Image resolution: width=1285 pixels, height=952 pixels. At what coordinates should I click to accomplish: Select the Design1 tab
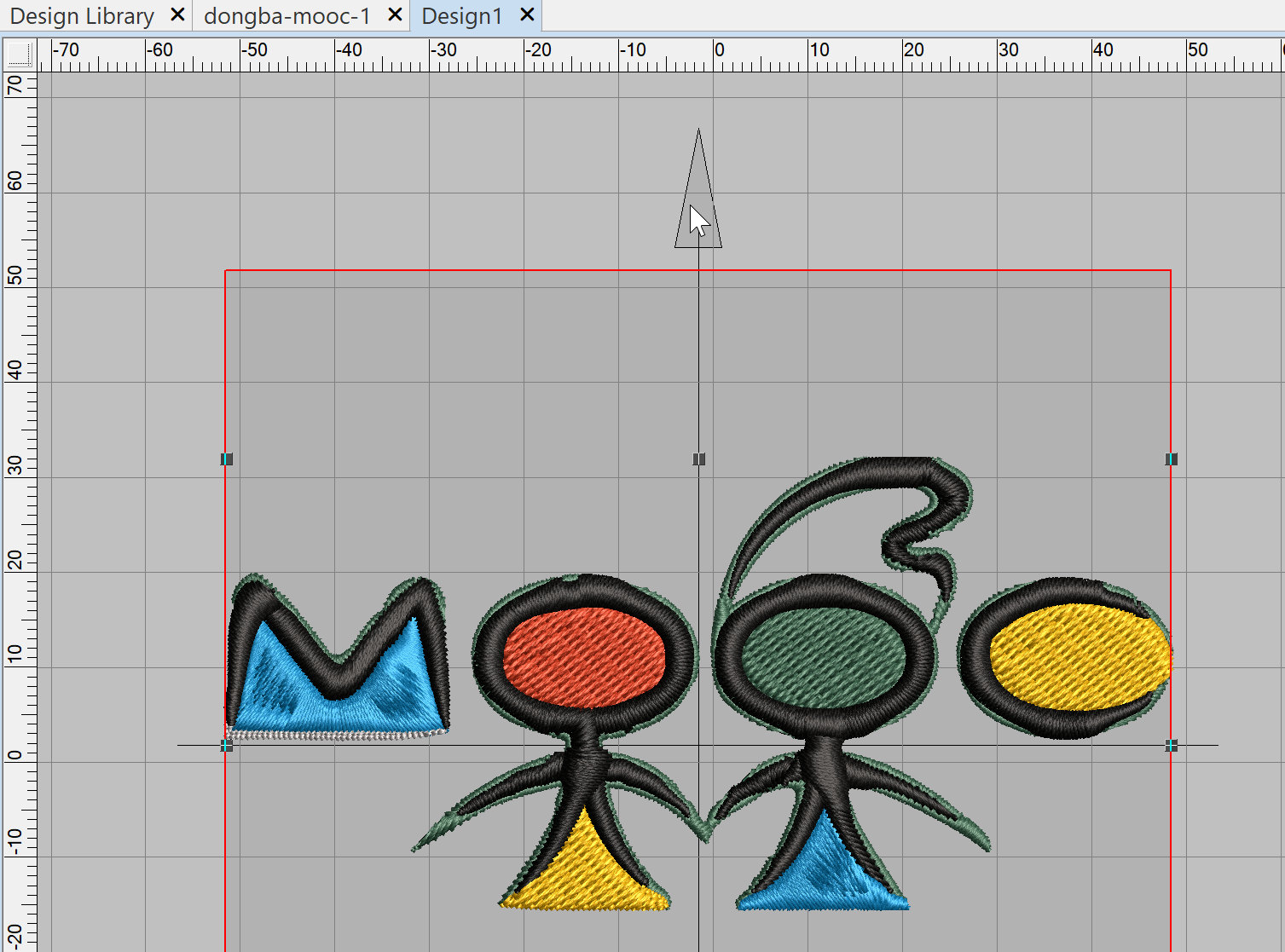(x=462, y=15)
